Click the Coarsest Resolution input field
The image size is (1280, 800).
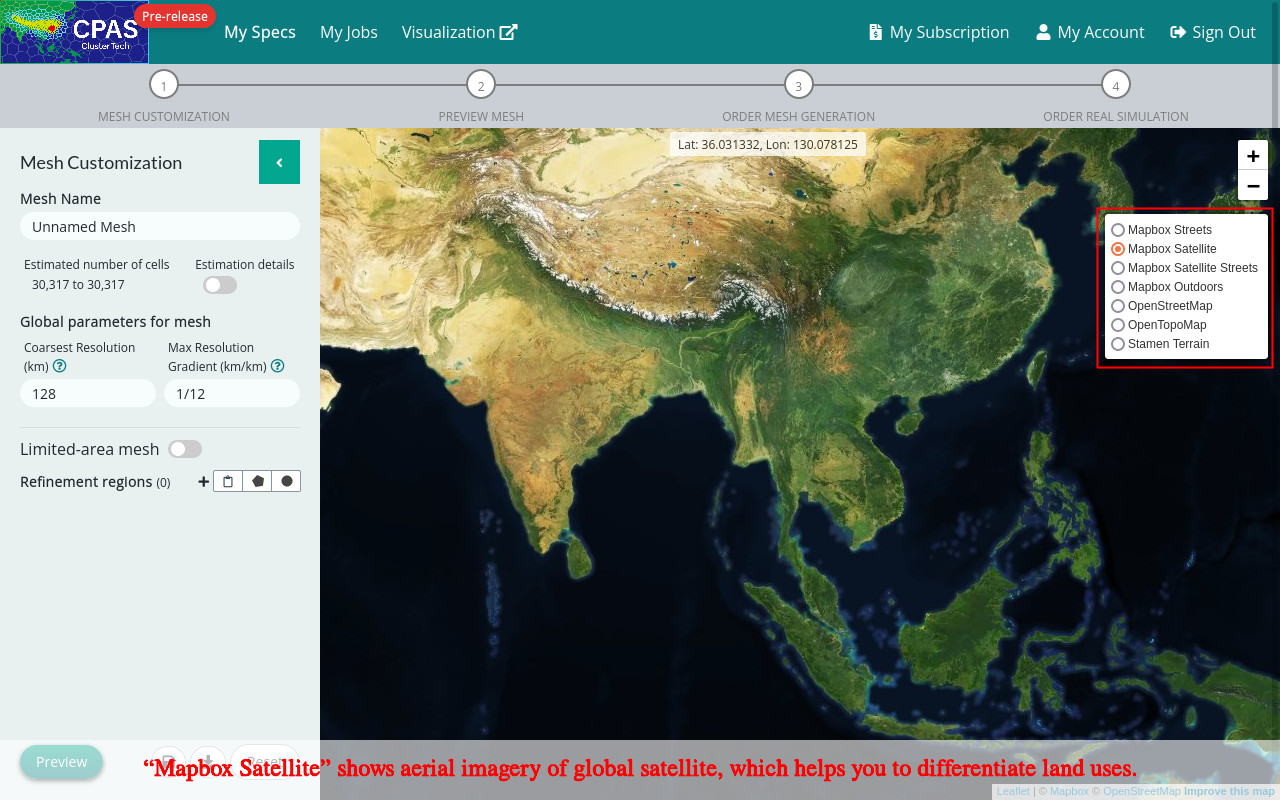pyautogui.click(x=88, y=393)
